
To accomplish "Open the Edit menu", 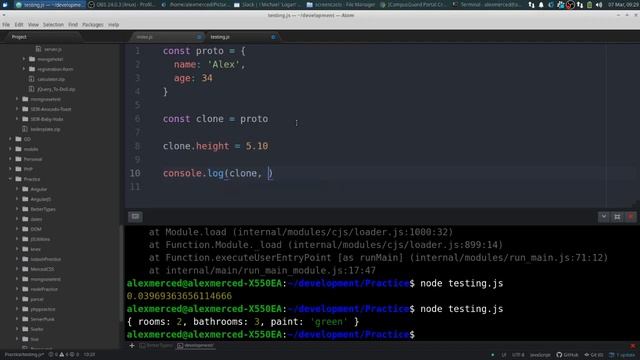I will coord(19,25).
